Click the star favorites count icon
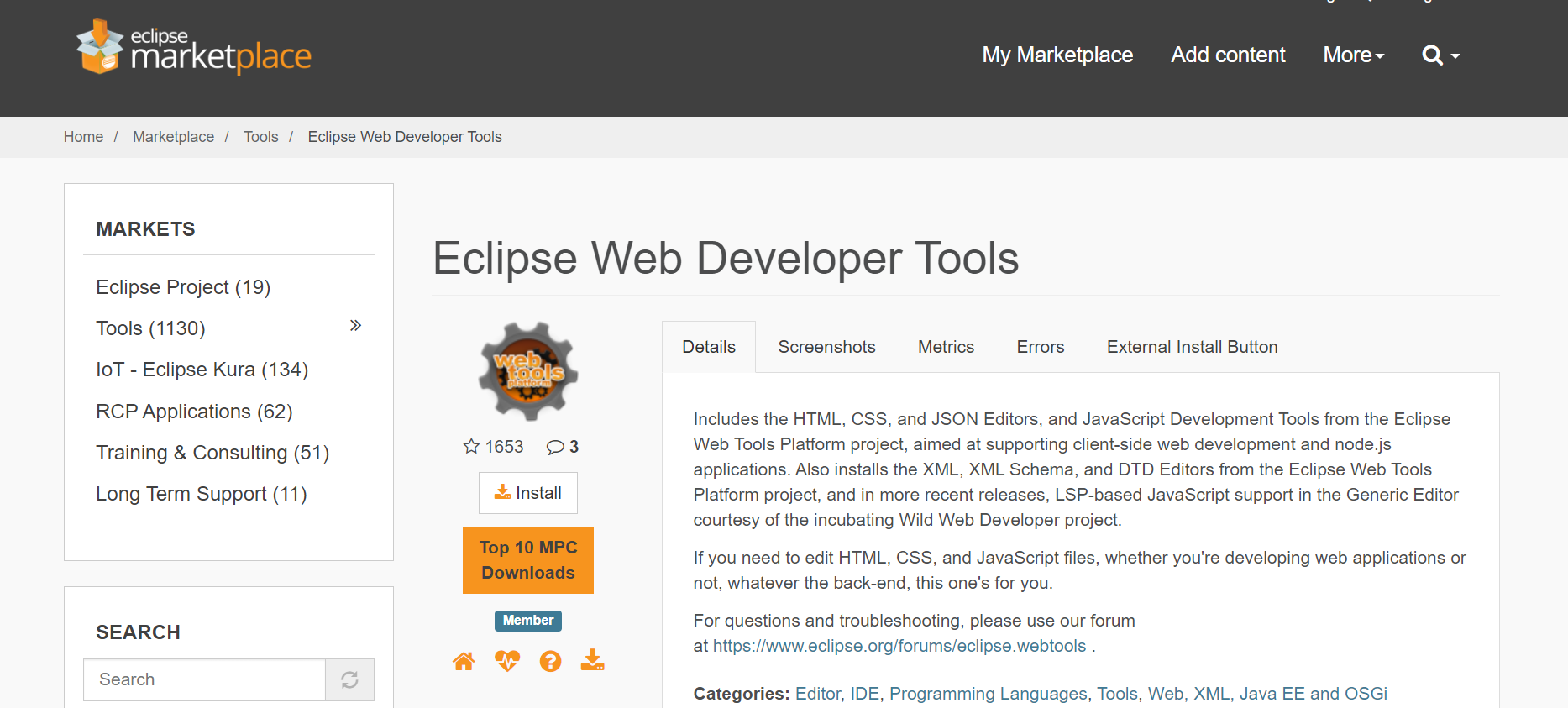1568x708 pixels. [471, 447]
